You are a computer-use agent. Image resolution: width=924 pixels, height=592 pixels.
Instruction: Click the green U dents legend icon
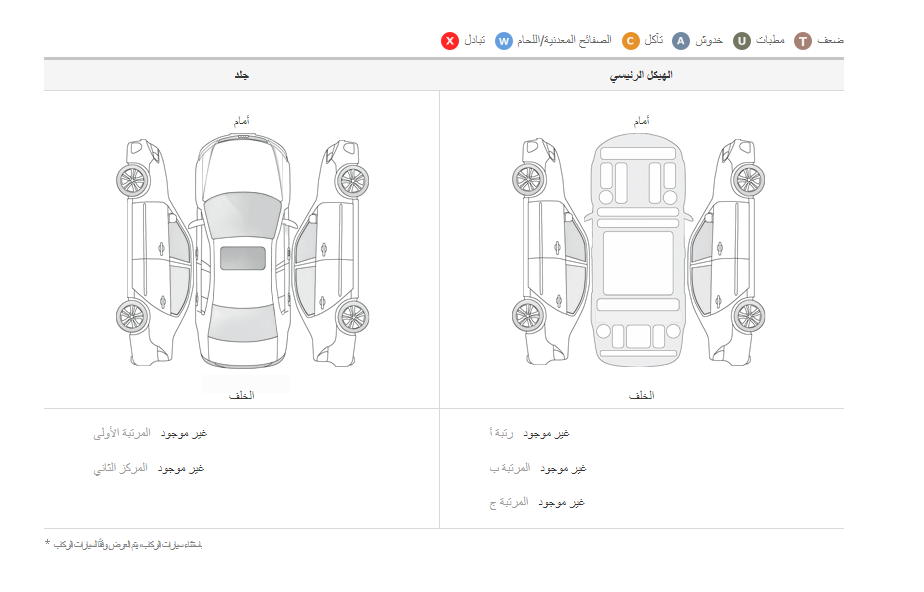tap(742, 41)
